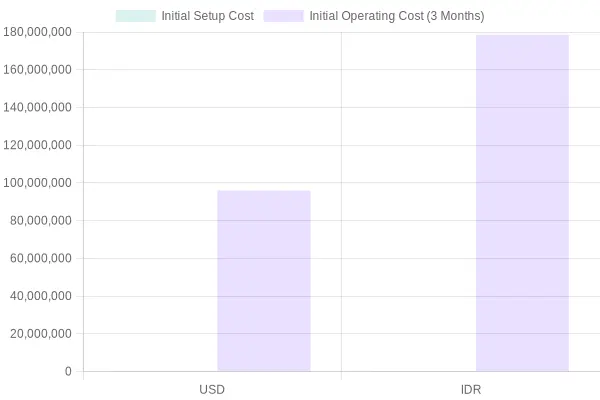Click the 180,000,000 y-axis value

[38, 32]
